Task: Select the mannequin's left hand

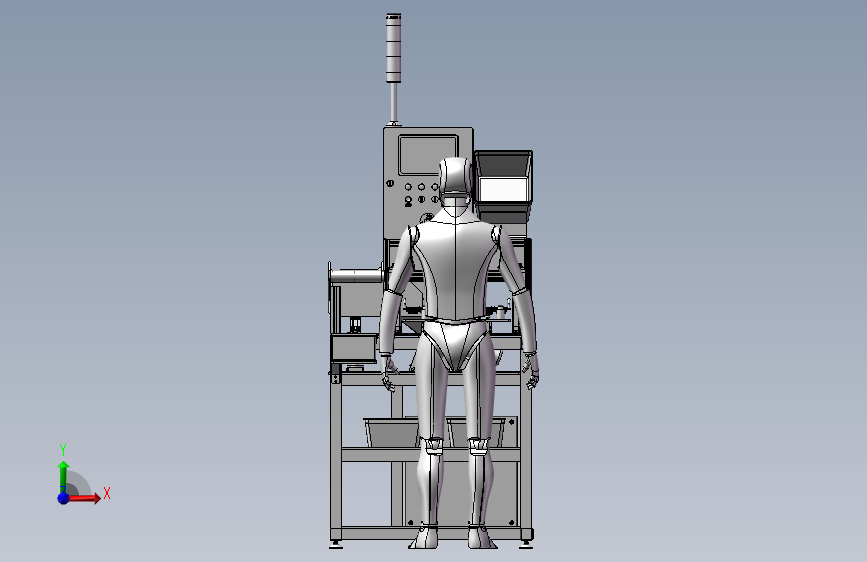Action: coord(388,373)
